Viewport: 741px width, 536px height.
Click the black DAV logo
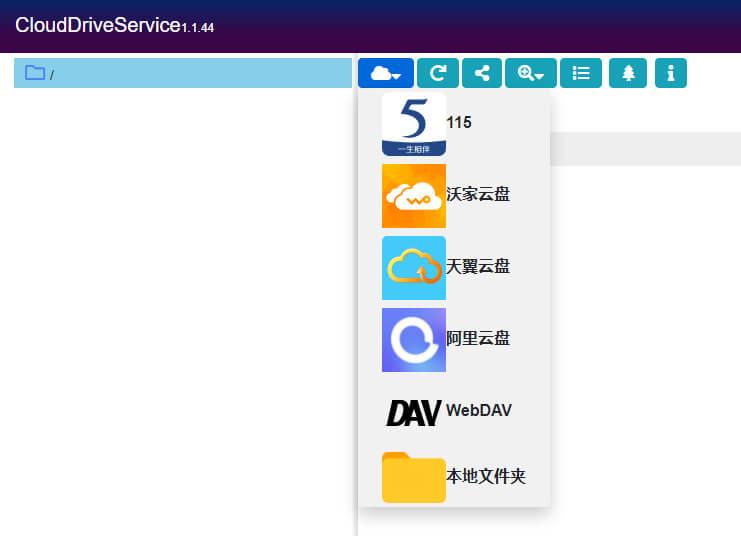tap(413, 411)
